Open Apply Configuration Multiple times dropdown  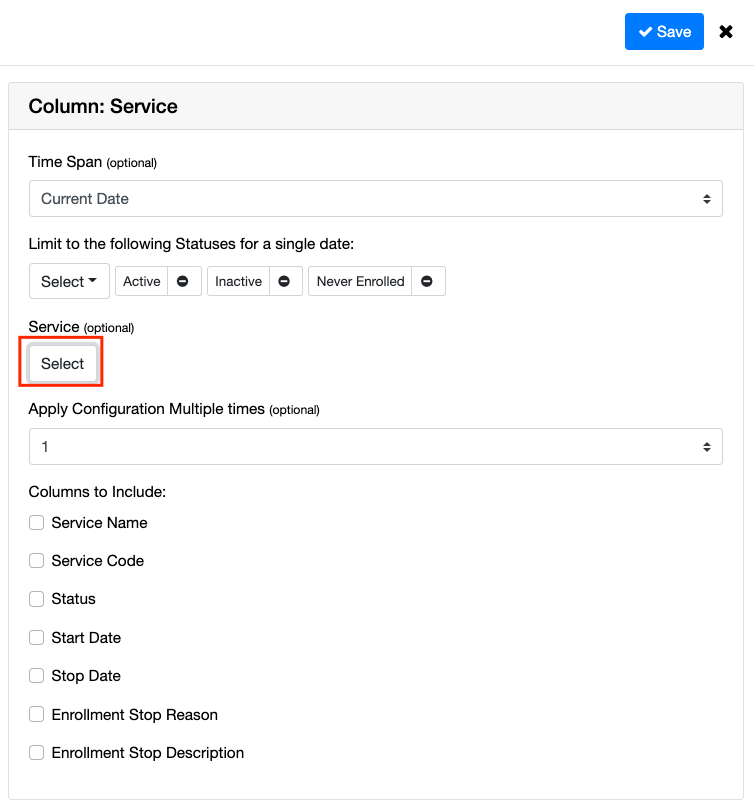(x=376, y=446)
